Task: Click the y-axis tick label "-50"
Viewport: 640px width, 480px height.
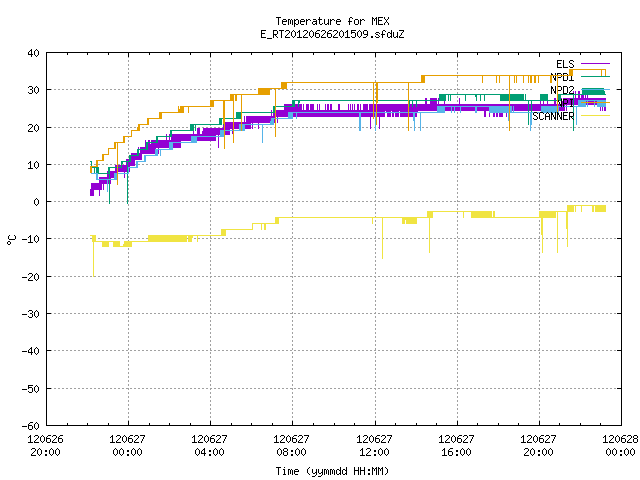Action: (x=31, y=389)
